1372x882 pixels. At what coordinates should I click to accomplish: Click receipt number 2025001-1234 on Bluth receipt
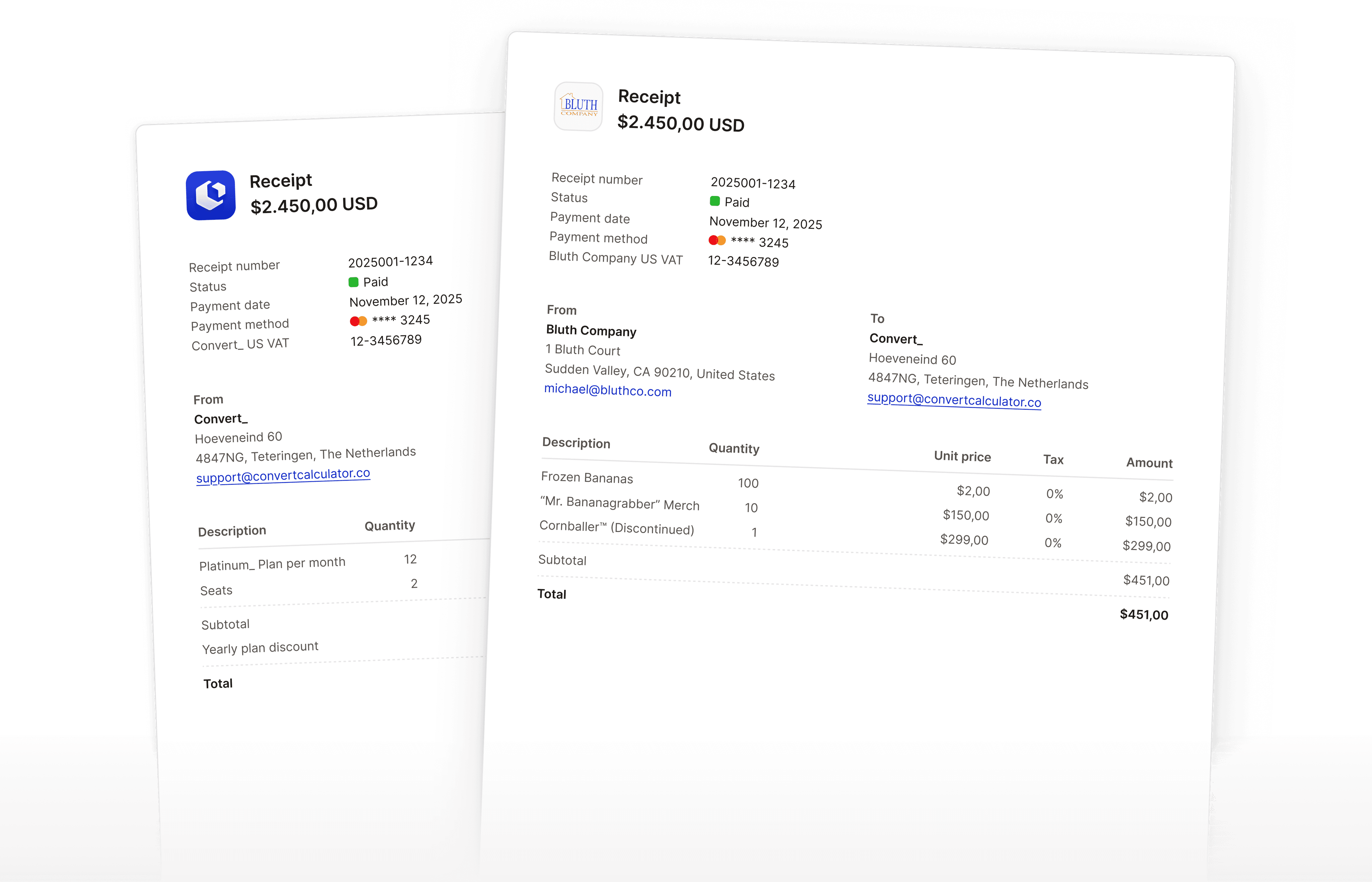753,183
